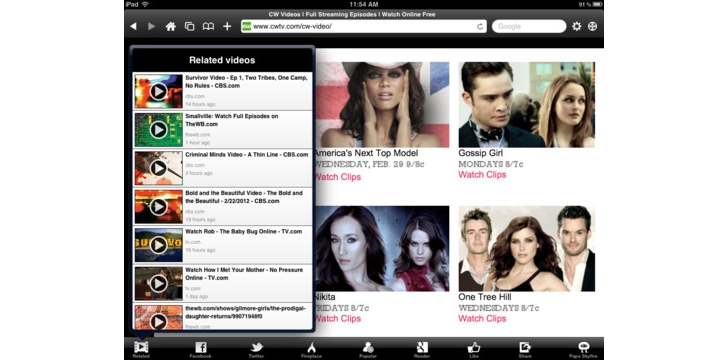Open 'Watch How I Met Your Mother' title
The width and height of the screenshot is (728, 360).
244,274
